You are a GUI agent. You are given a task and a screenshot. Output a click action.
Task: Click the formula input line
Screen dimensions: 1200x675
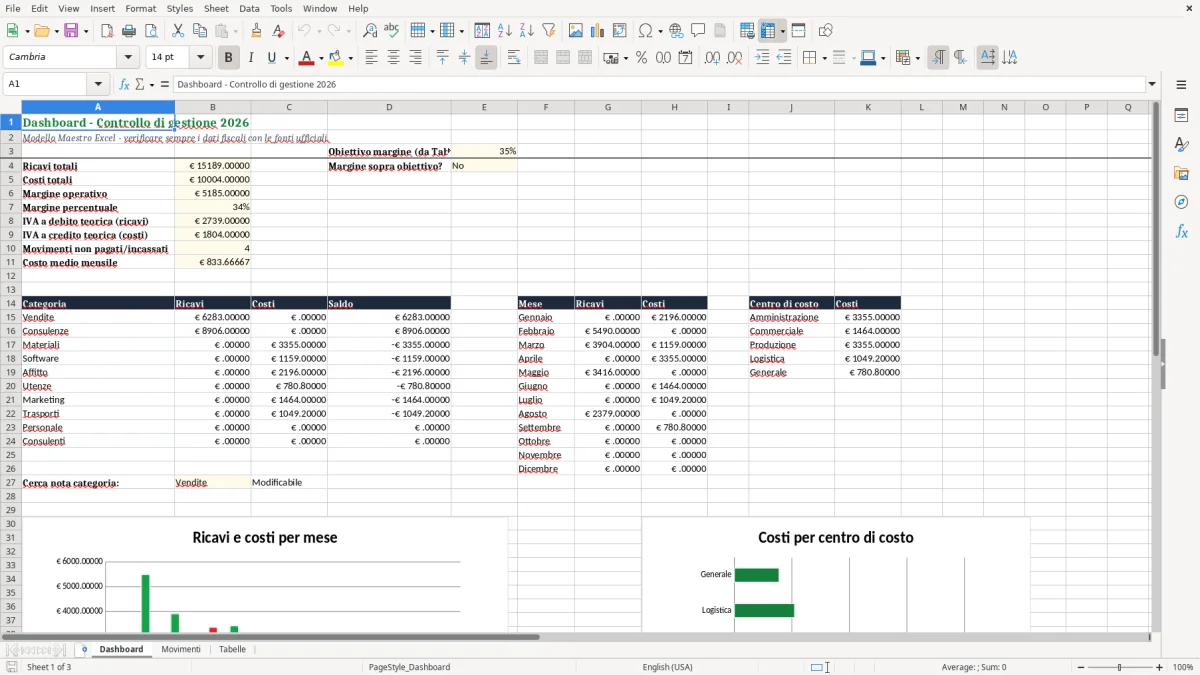point(659,84)
